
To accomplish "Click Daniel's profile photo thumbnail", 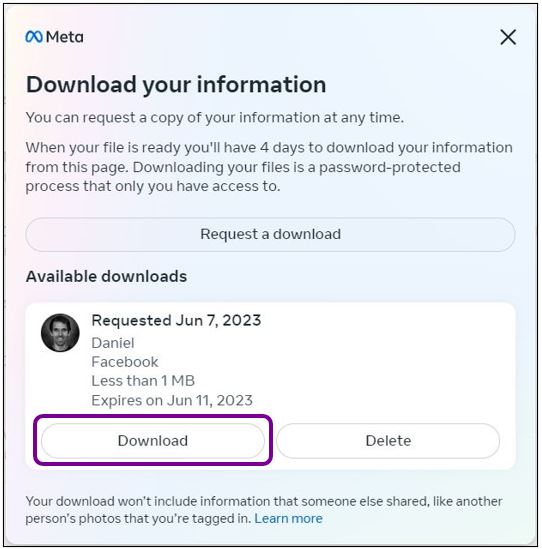I will point(60,333).
